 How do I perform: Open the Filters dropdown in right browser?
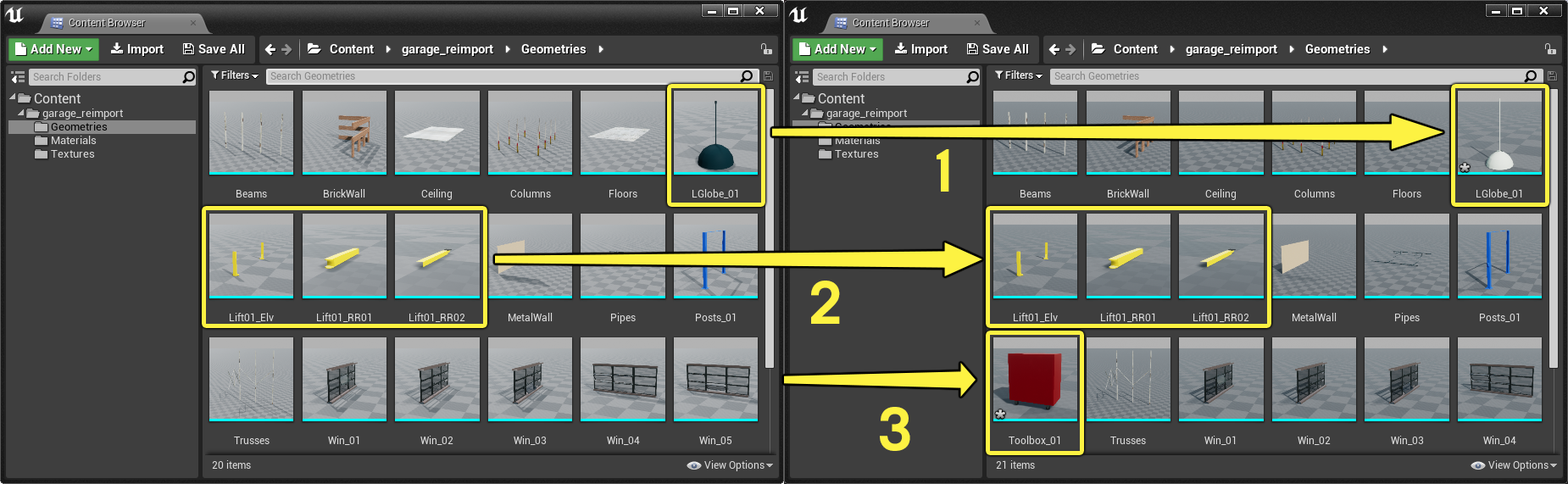[x=1019, y=75]
